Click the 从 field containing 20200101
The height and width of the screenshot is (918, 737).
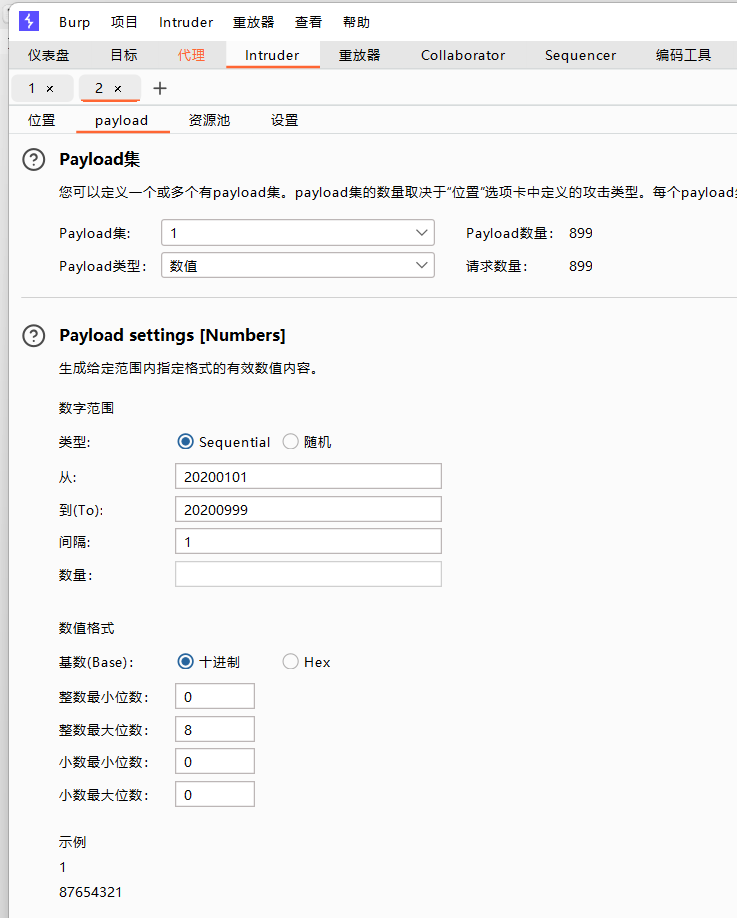tap(308, 477)
